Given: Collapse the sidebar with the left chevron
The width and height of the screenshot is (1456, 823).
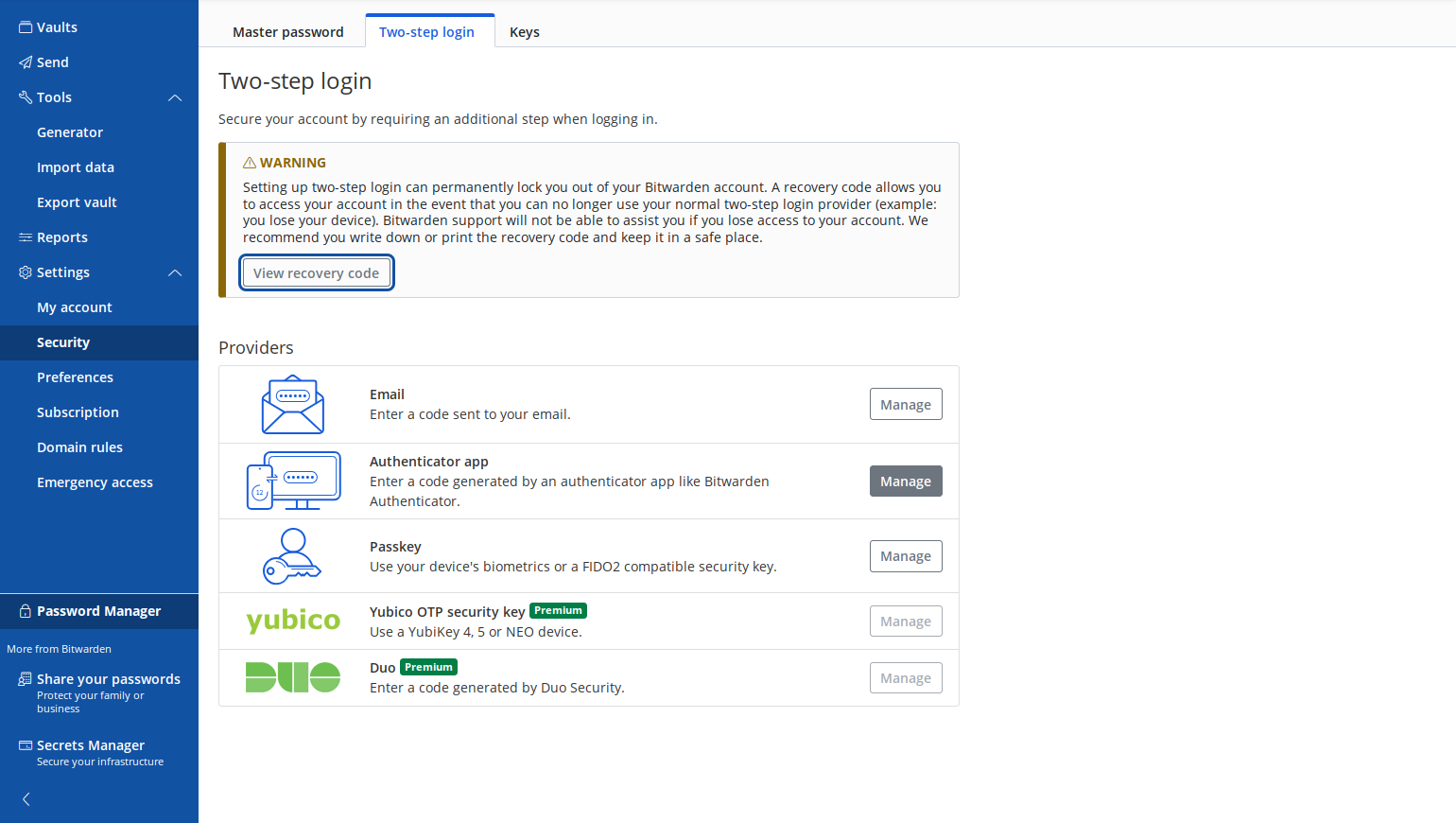Looking at the screenshot, I should coord(26,799).
